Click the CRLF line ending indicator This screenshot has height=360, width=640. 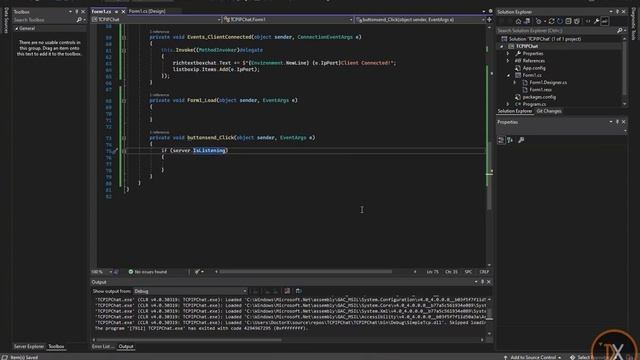click(484, 272)
